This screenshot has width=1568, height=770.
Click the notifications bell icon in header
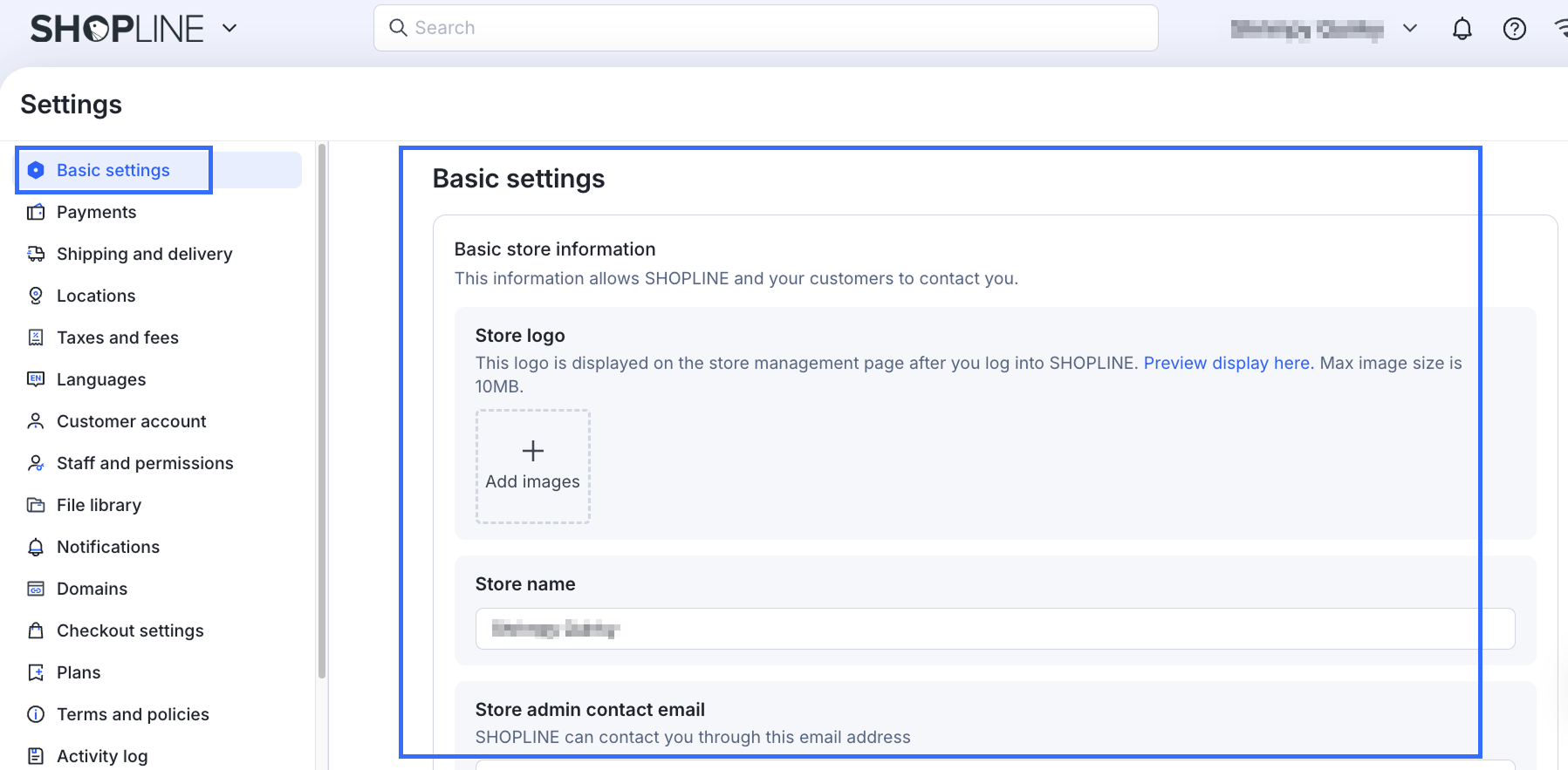pos(1462,29)
